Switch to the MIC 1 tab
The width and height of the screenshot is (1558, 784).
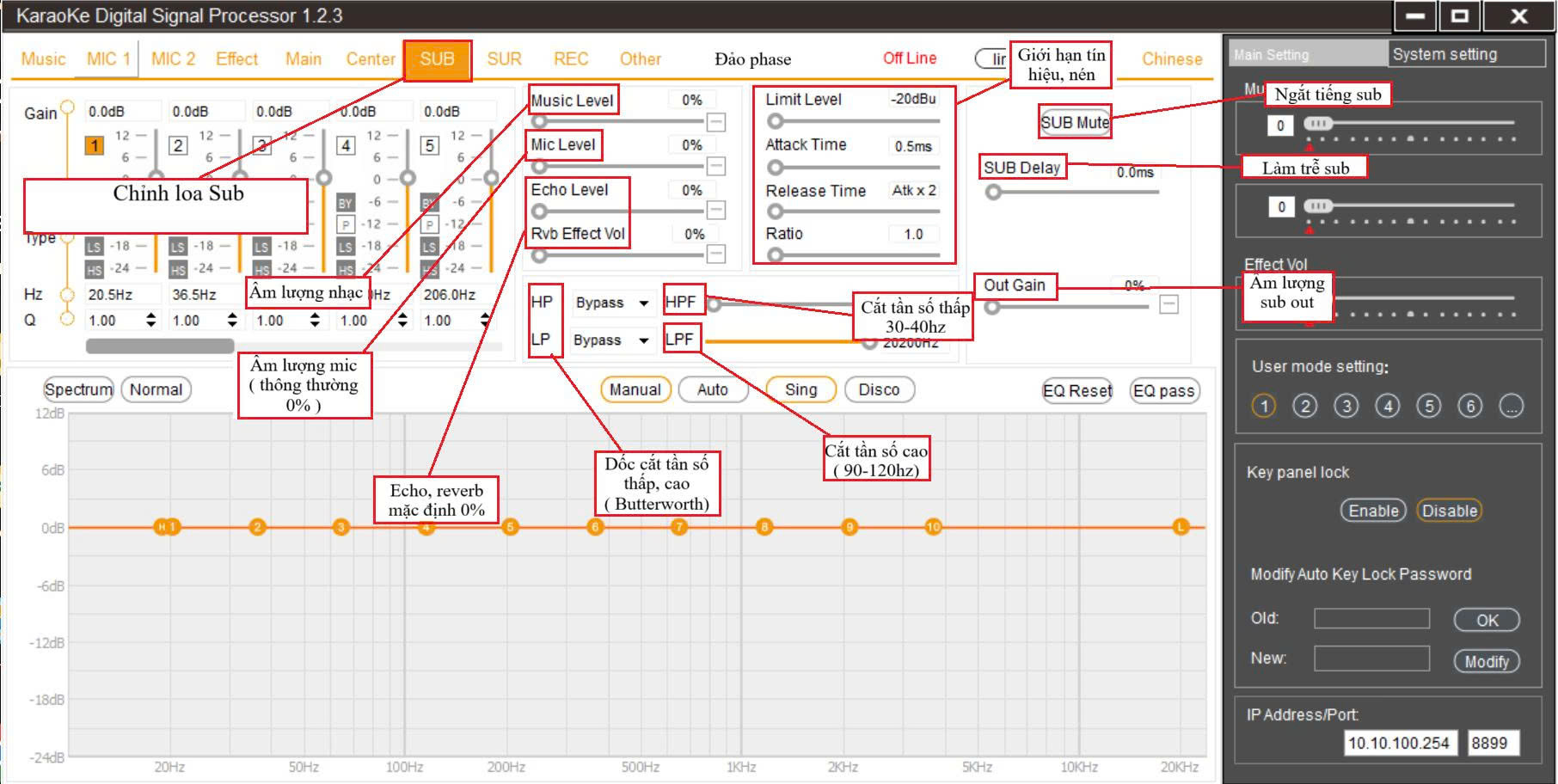click(x=108, y=59)
